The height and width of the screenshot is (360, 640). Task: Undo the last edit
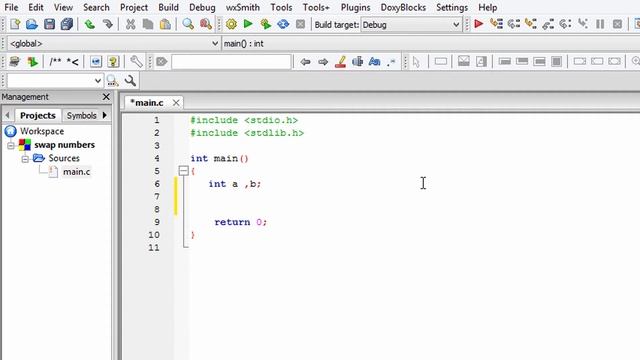point(89,24)
